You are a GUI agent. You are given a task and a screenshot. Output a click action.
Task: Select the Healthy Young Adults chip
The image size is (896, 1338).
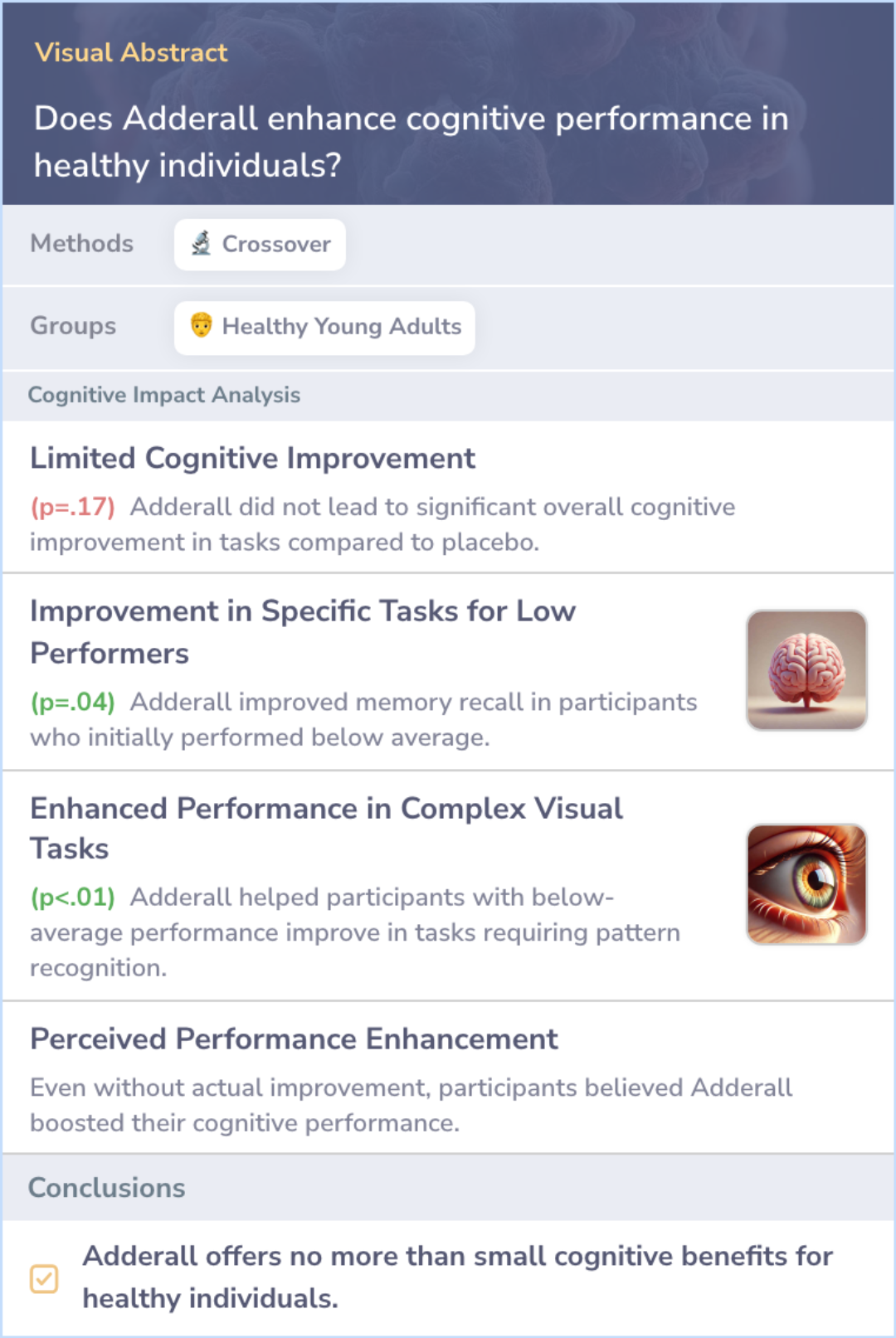coord(324,328)
